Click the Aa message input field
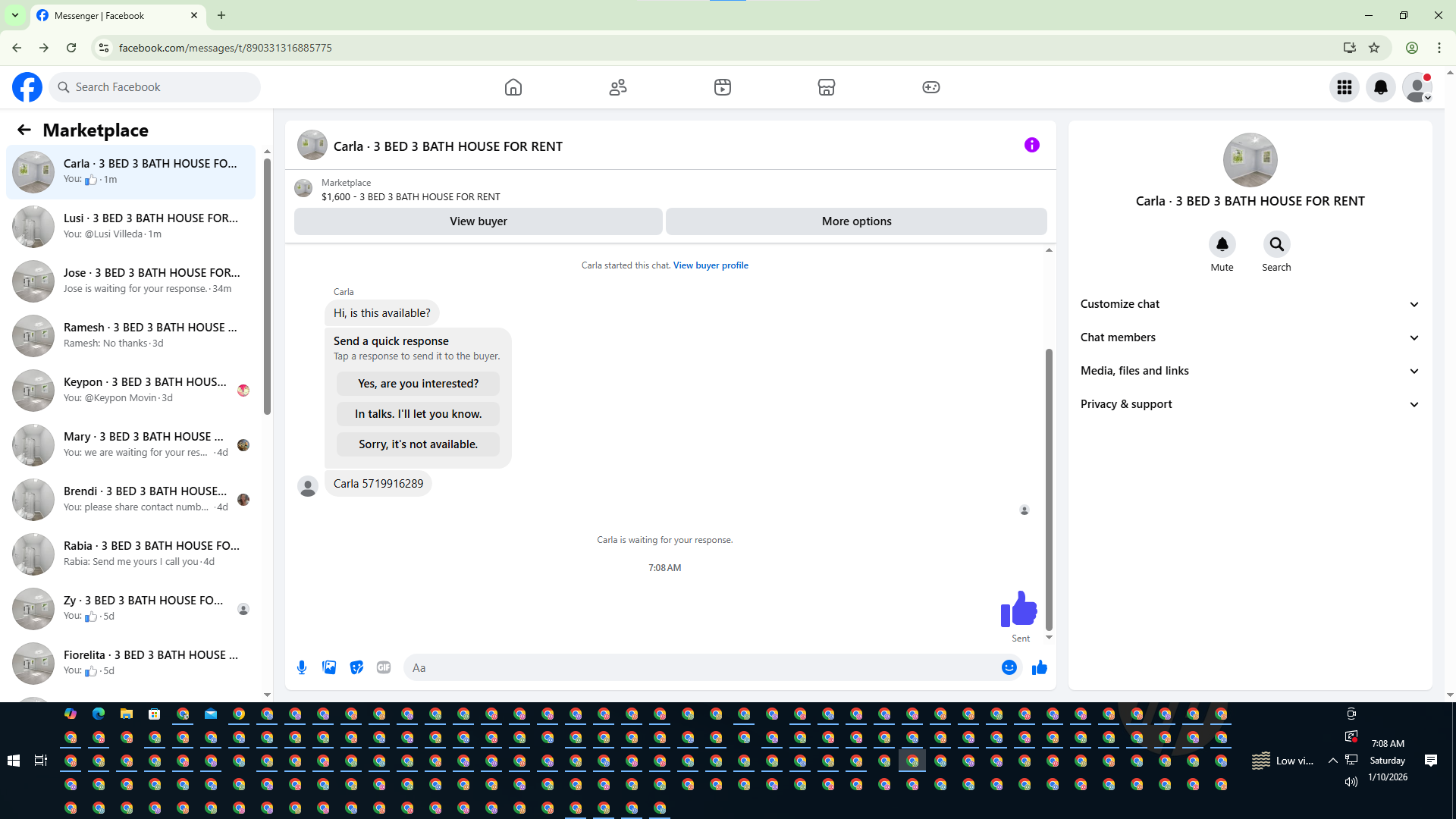The image size is (1456, 819). click(x=698, y=667)
